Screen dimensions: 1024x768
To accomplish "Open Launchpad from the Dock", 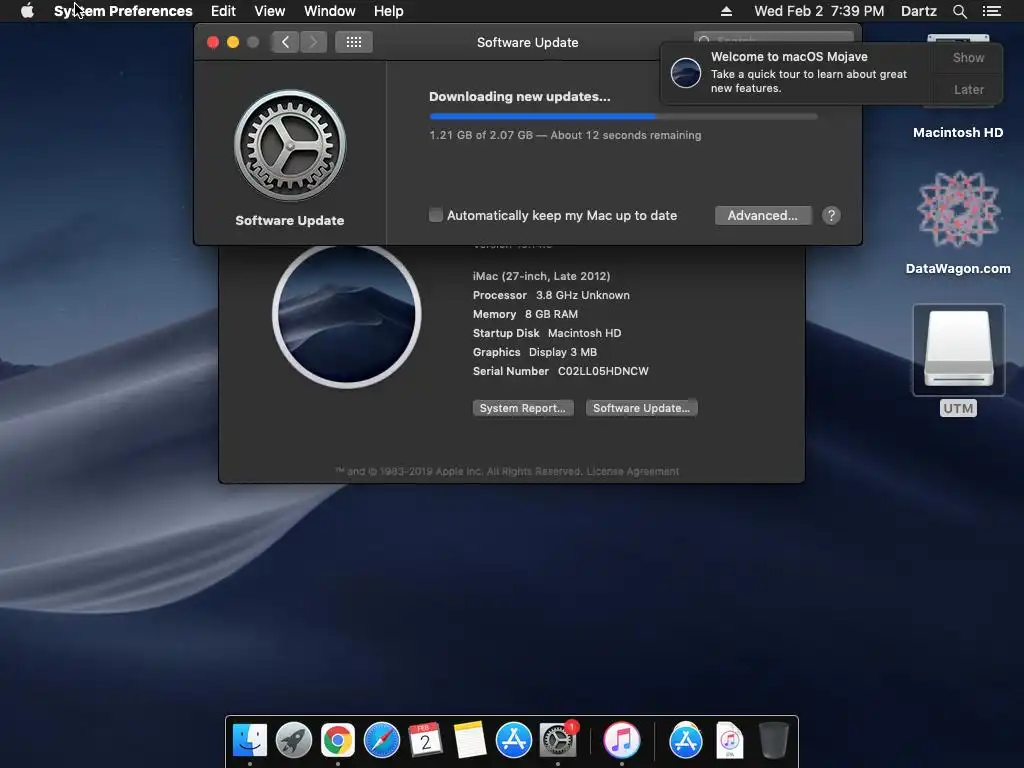I will [293, 740].
